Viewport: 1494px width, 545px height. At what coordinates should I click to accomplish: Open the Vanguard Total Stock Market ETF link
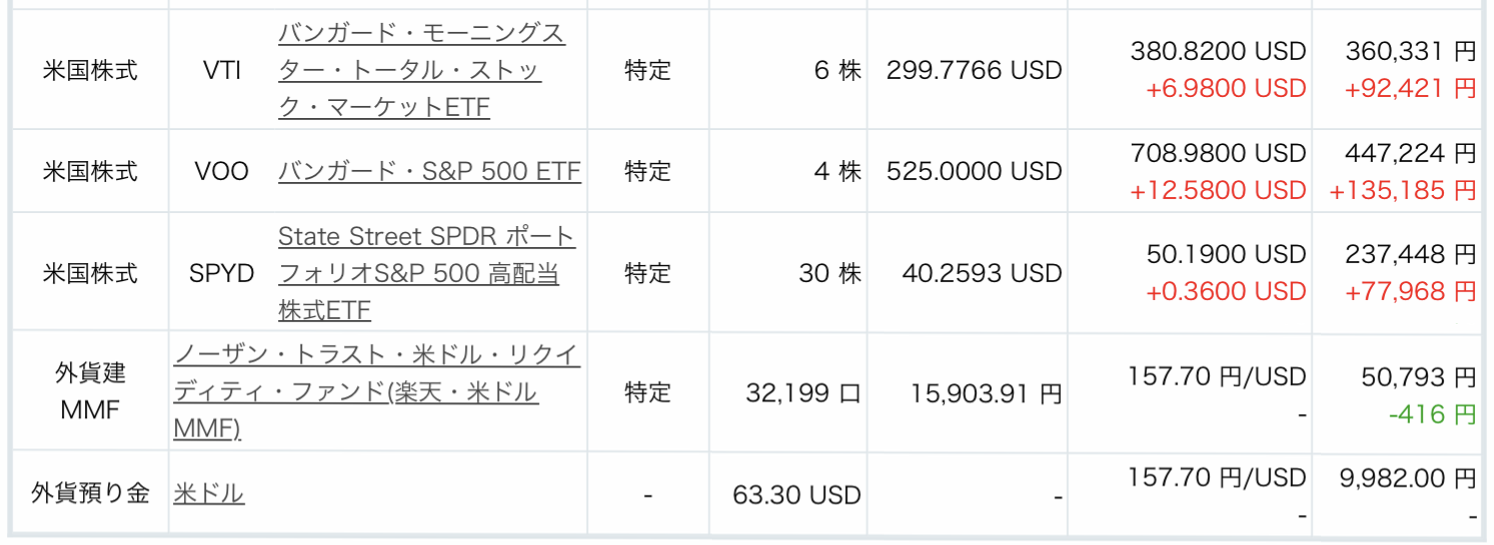pyautogui.click(x=421, y=70)
